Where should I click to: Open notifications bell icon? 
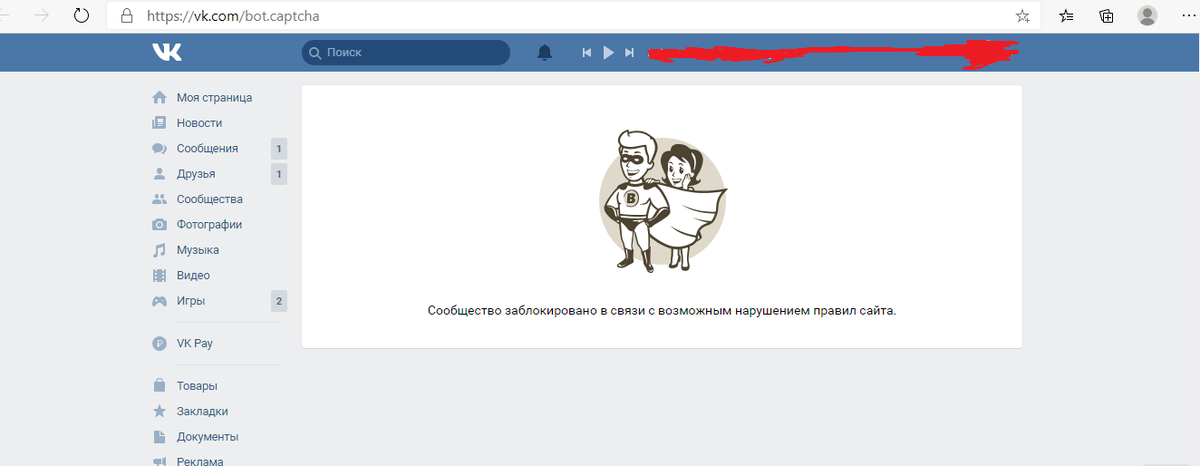(x=544, y=52)
